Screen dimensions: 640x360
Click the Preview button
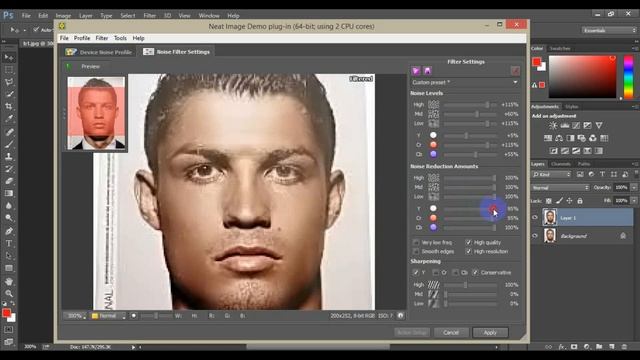[x=90, y=66]
